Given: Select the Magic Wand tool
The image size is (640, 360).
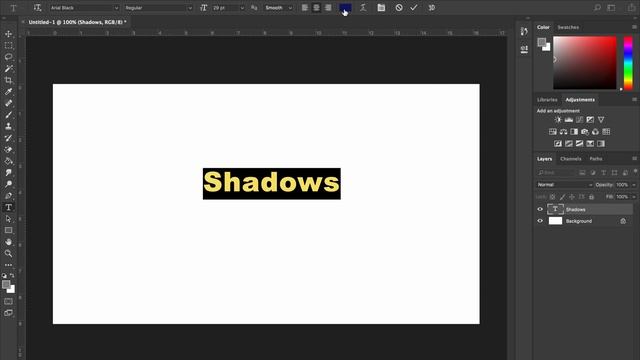Looking at the screenshot, I should pyautogui.click(x=9, y=69).
